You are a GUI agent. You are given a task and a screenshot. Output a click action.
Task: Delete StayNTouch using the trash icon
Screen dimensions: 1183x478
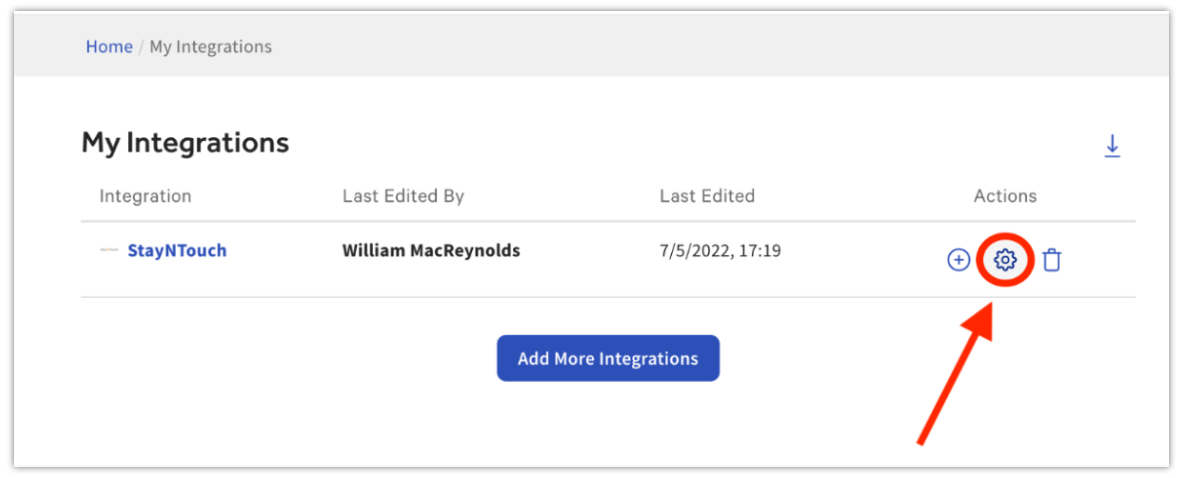(x=1051, y=261)
